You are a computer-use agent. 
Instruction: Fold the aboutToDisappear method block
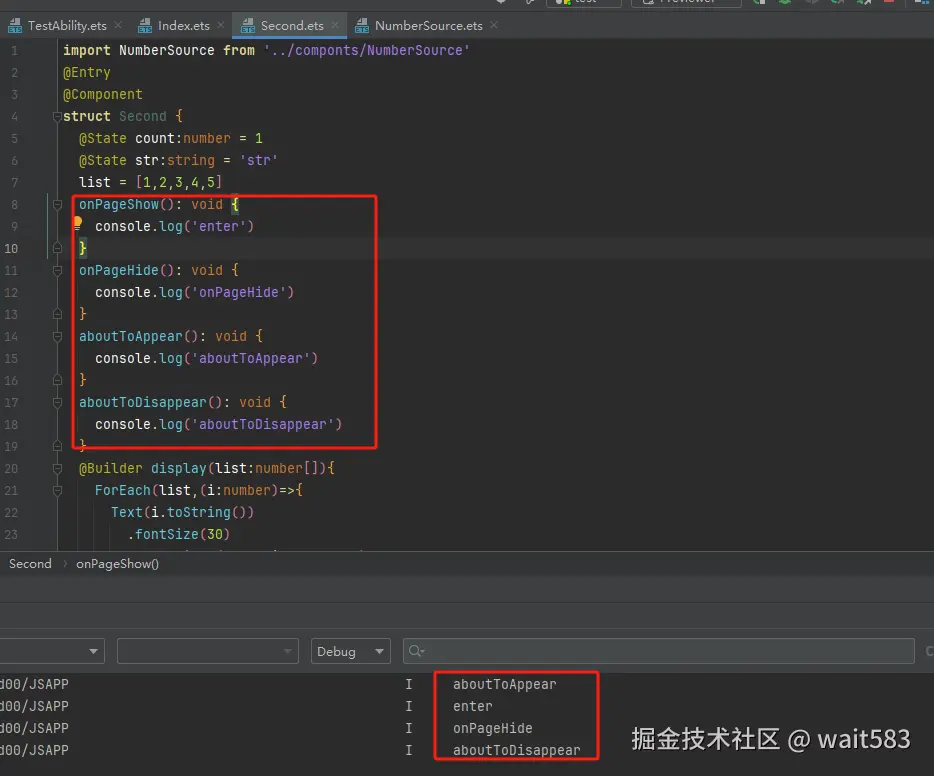pyautogui.click(x=57, y=402)
